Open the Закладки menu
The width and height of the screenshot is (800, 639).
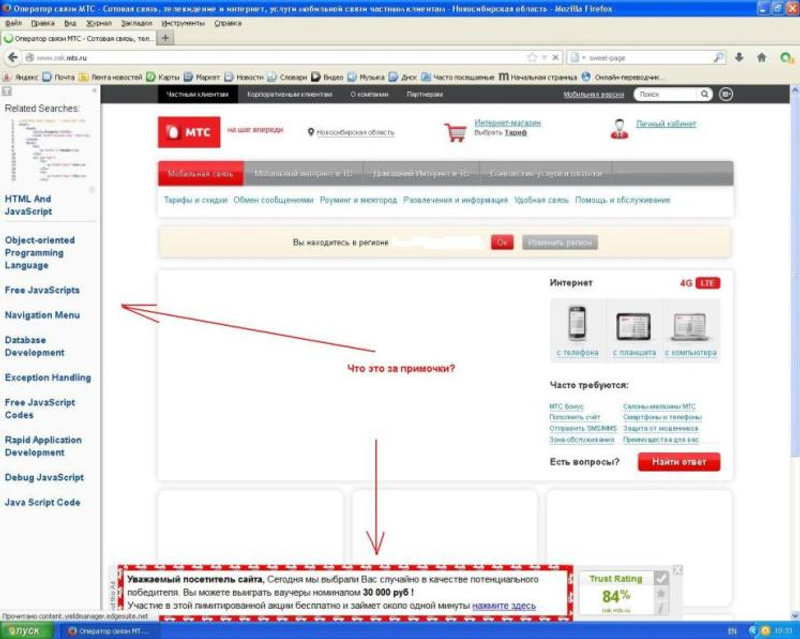click(136, 23)
